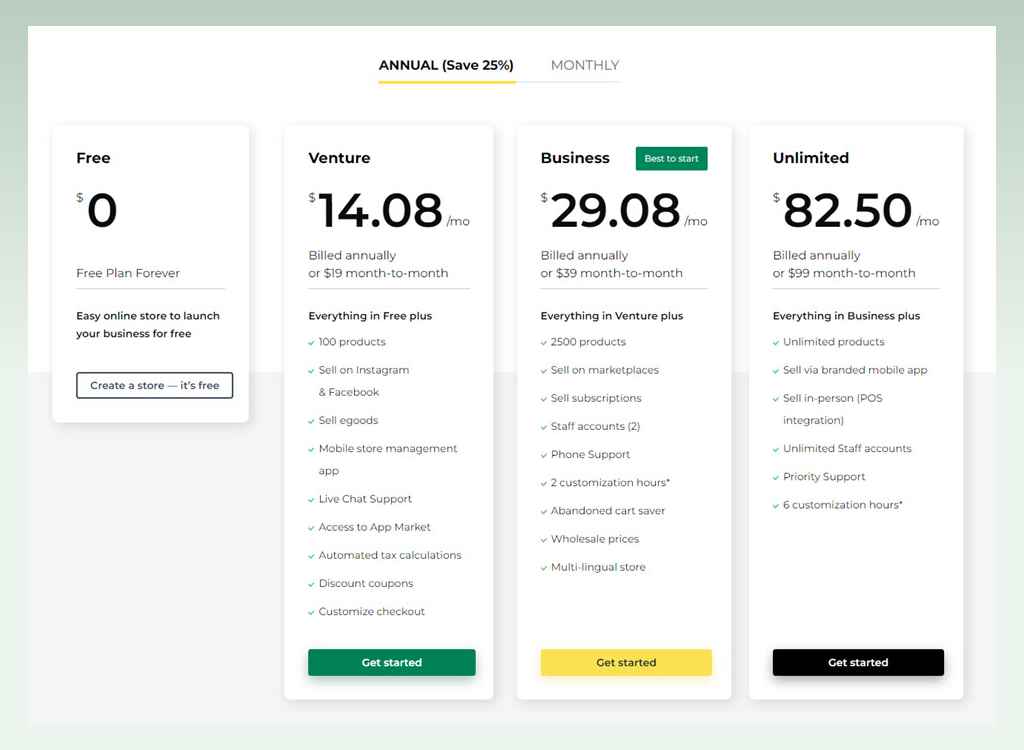Click the checkmark beside Live Chat Support
Image resolution: width=1024 pixels, height=750 pixels.
312,499
